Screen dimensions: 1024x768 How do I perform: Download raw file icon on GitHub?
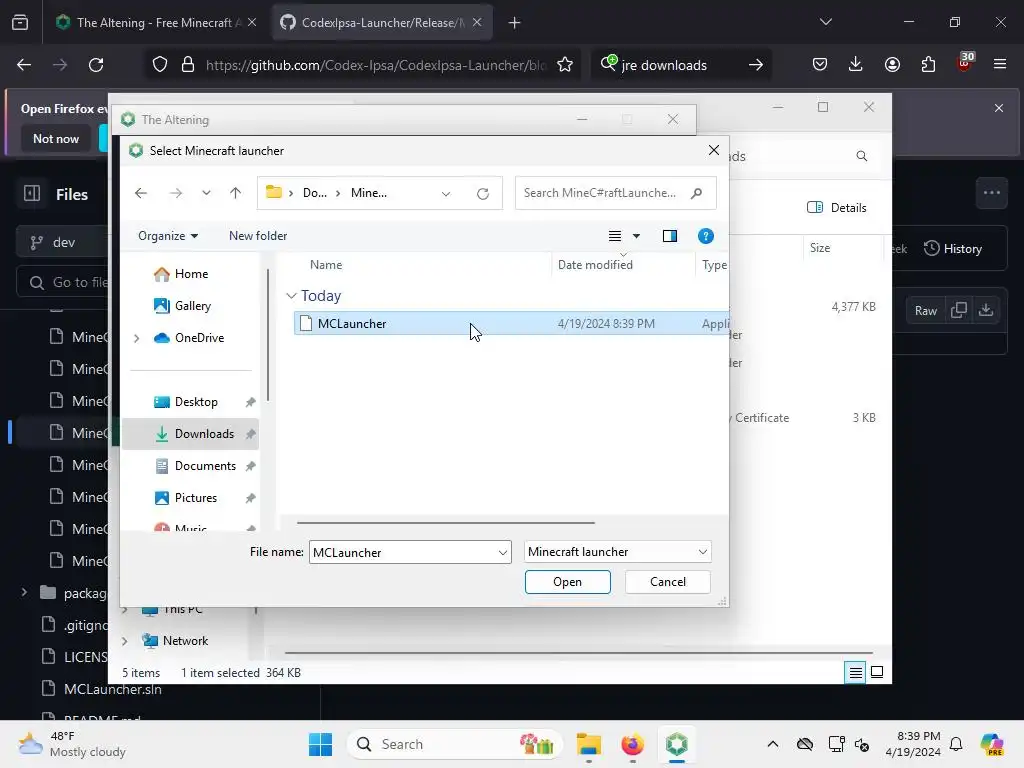pos(985,310)
